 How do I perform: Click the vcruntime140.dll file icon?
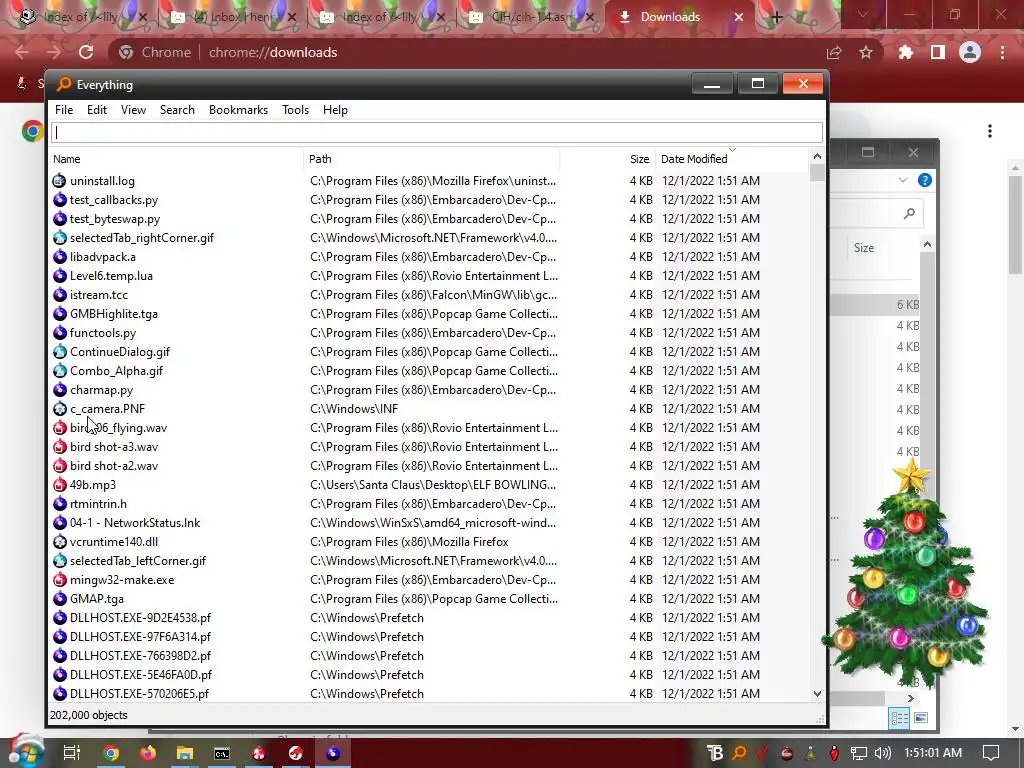(x=59, y=541)
